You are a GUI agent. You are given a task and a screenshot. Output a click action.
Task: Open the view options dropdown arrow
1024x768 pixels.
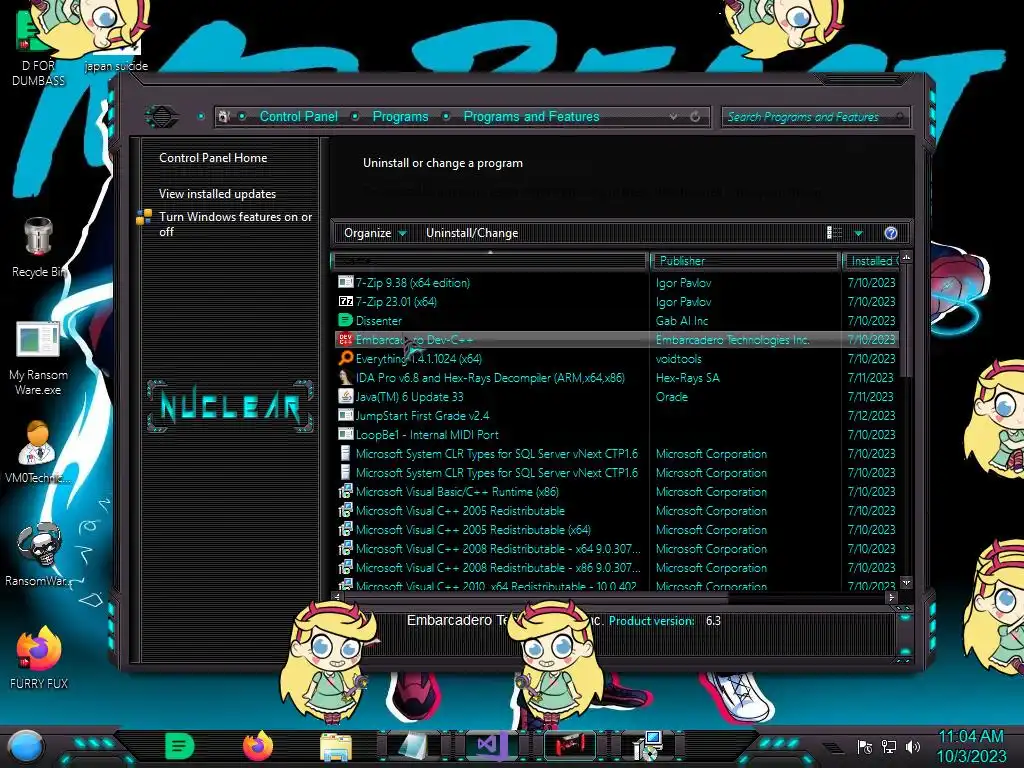tap(859, 233)
